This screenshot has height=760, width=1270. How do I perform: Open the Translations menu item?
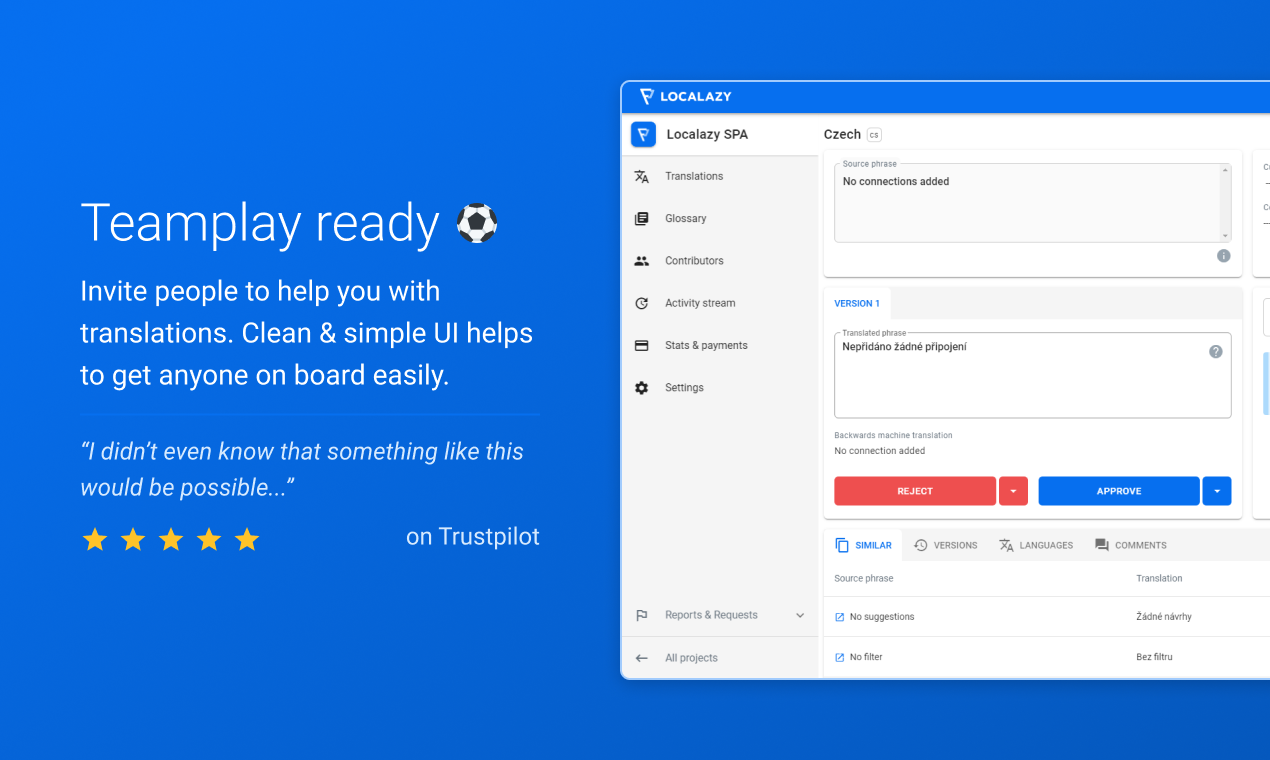pyautogui.click(x=720, y=176)
